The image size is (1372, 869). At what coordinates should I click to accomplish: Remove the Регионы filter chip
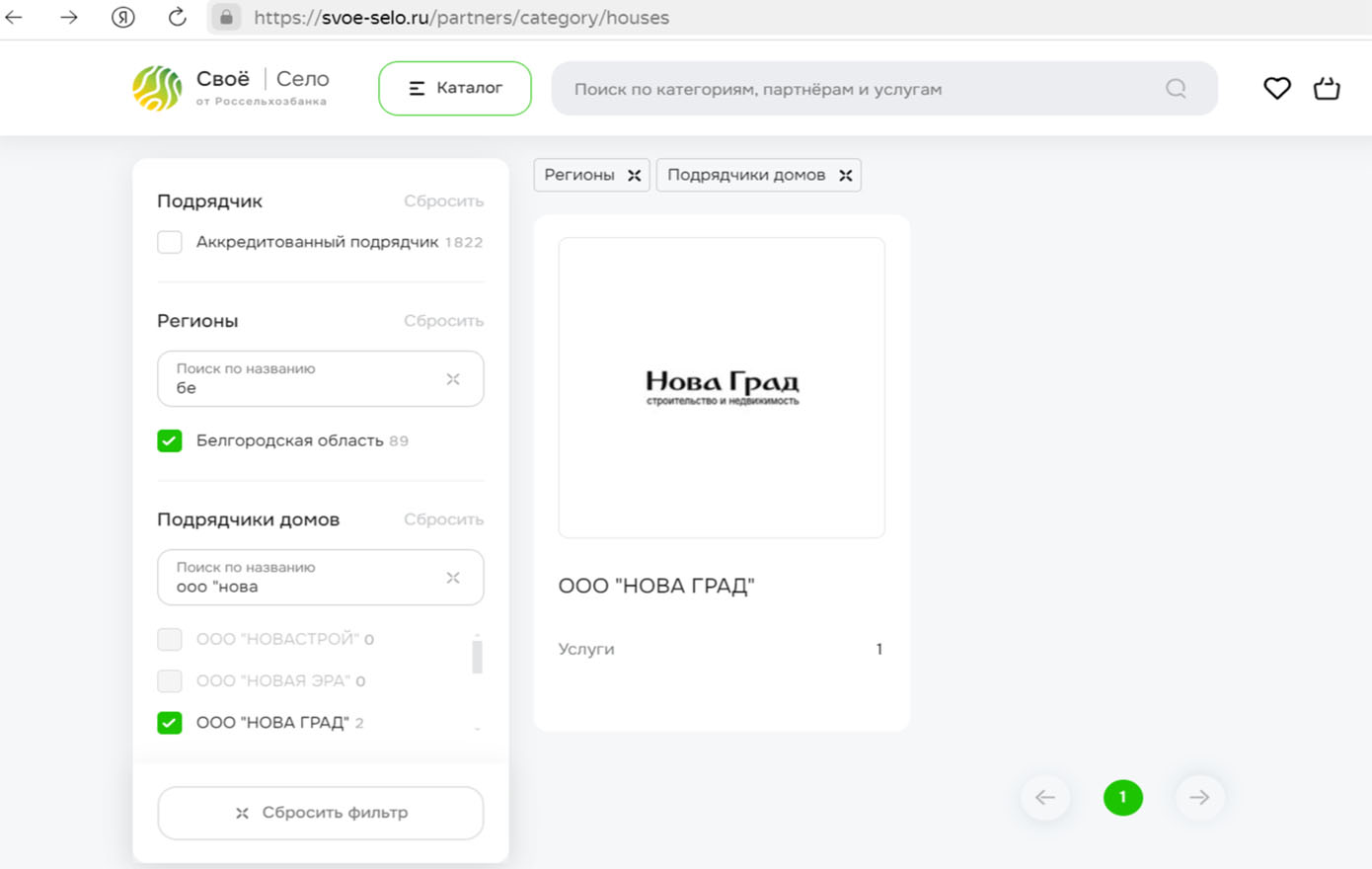pos(635,175)
